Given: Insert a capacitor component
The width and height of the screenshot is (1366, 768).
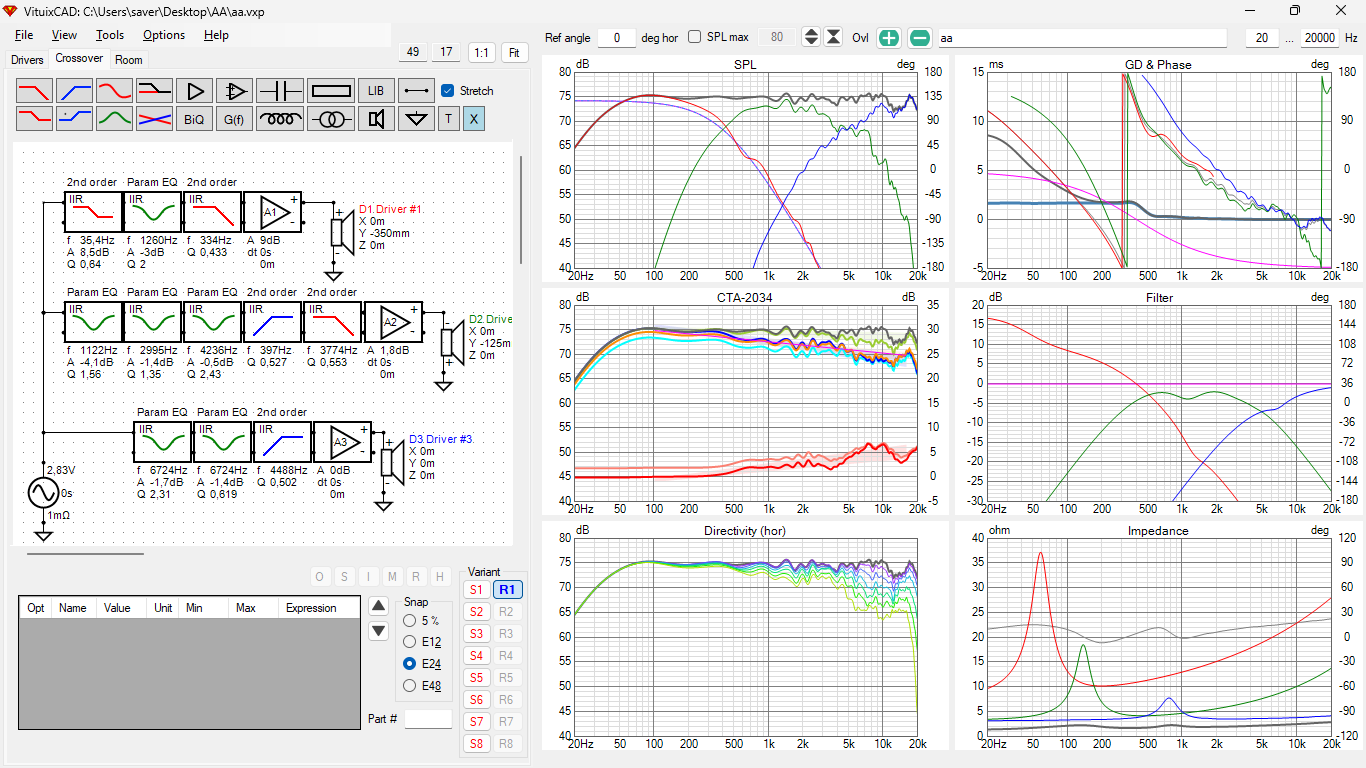Looking at the screenshot, I should pos(280,91).
